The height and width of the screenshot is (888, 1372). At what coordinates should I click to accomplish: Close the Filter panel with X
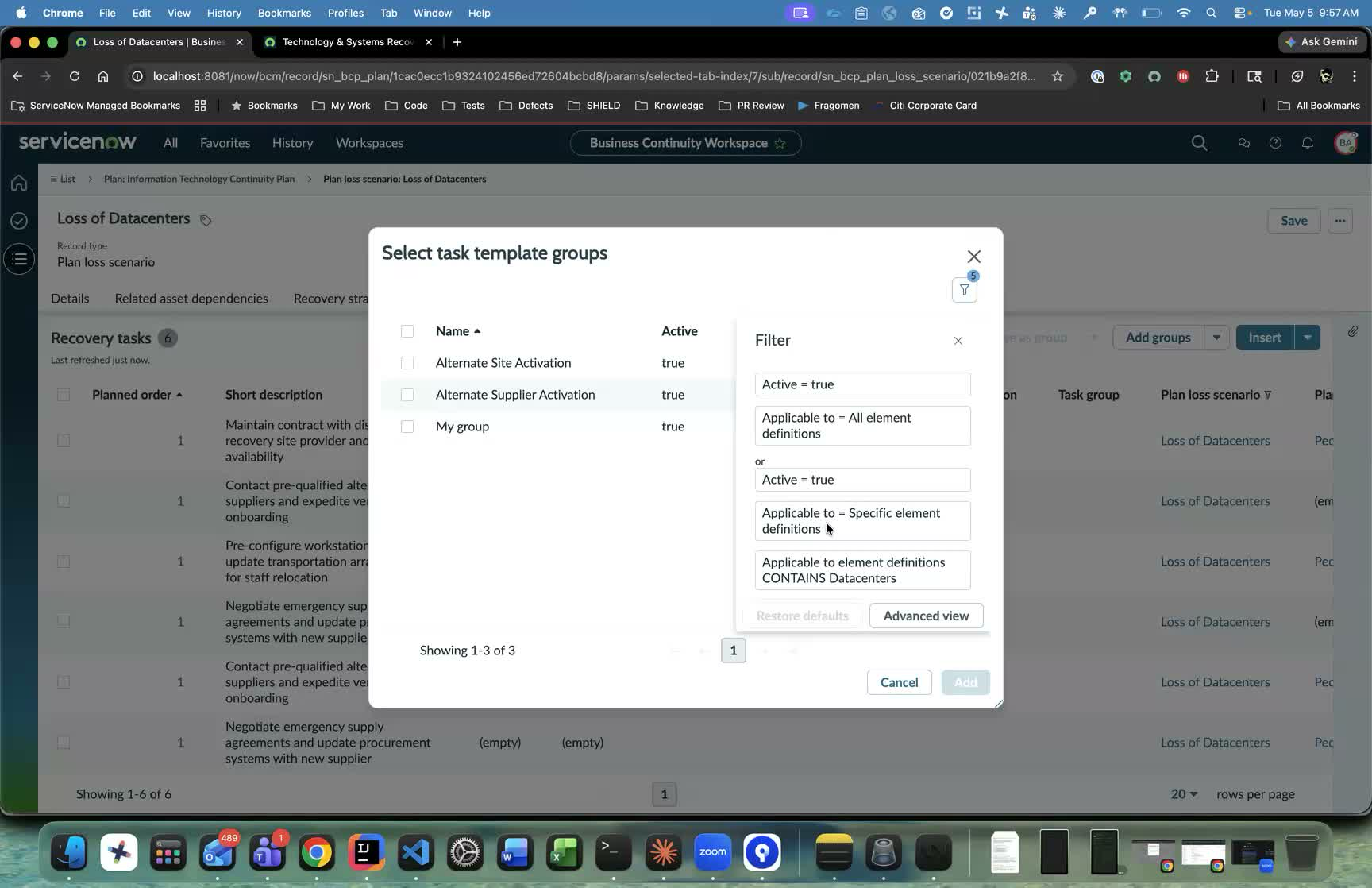click(958, 341)
